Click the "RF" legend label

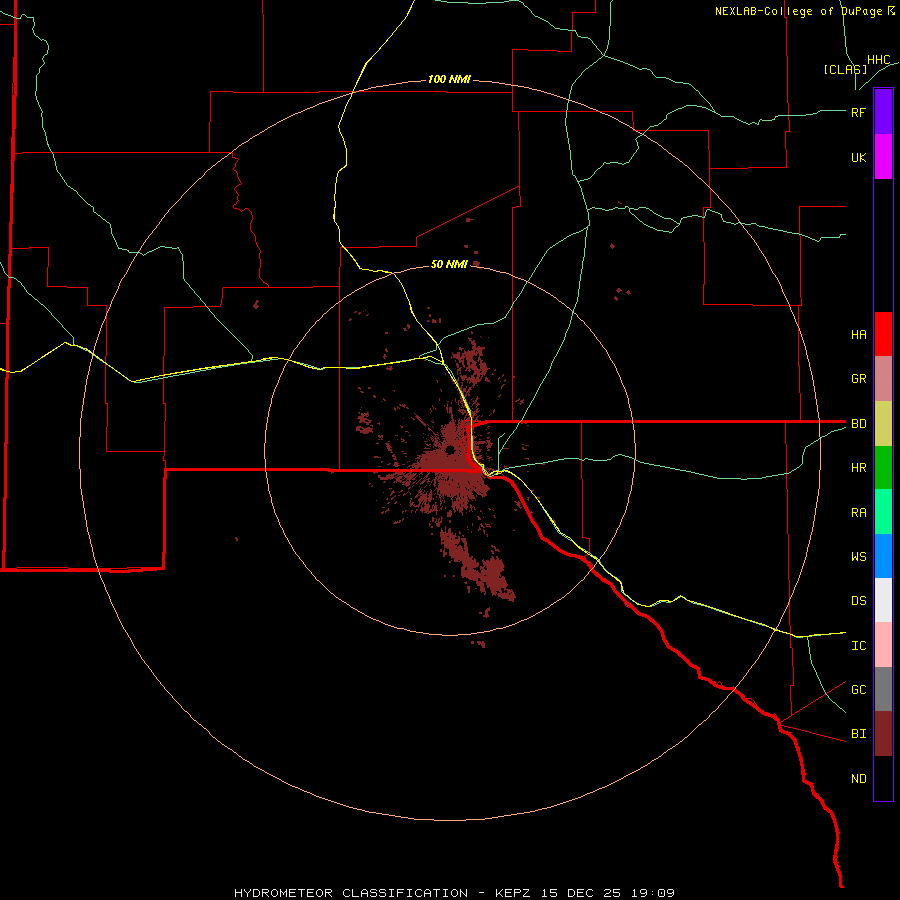858,112
